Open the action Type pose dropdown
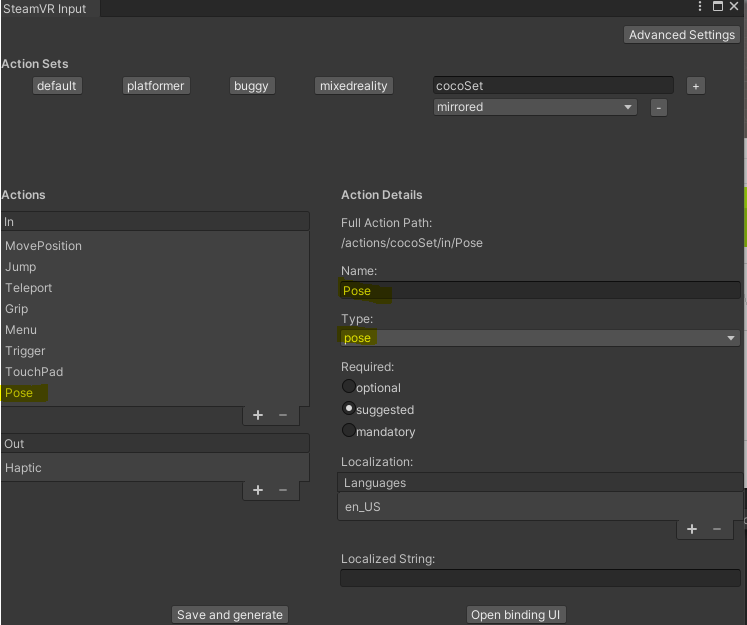 point(540,338)
